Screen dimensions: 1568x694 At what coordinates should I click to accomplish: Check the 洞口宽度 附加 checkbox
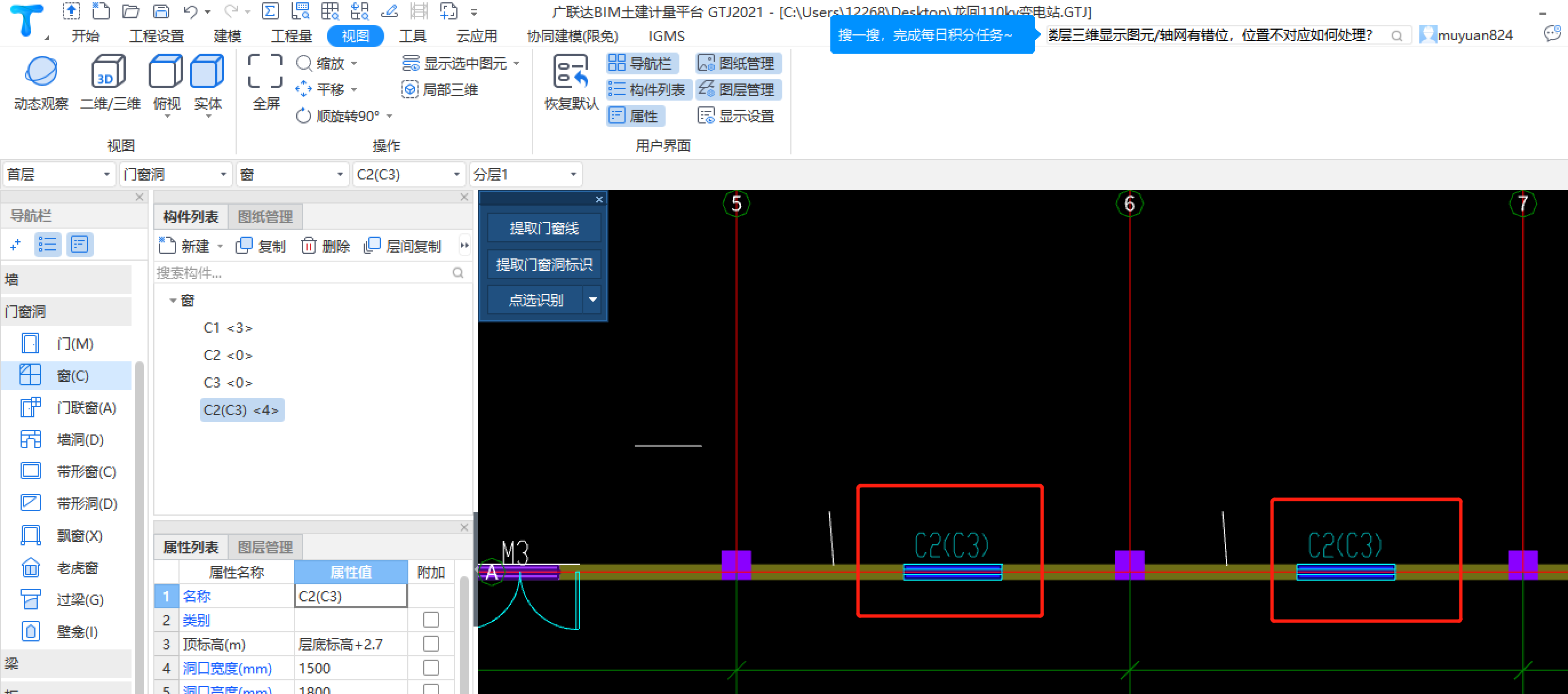(431, 668)
